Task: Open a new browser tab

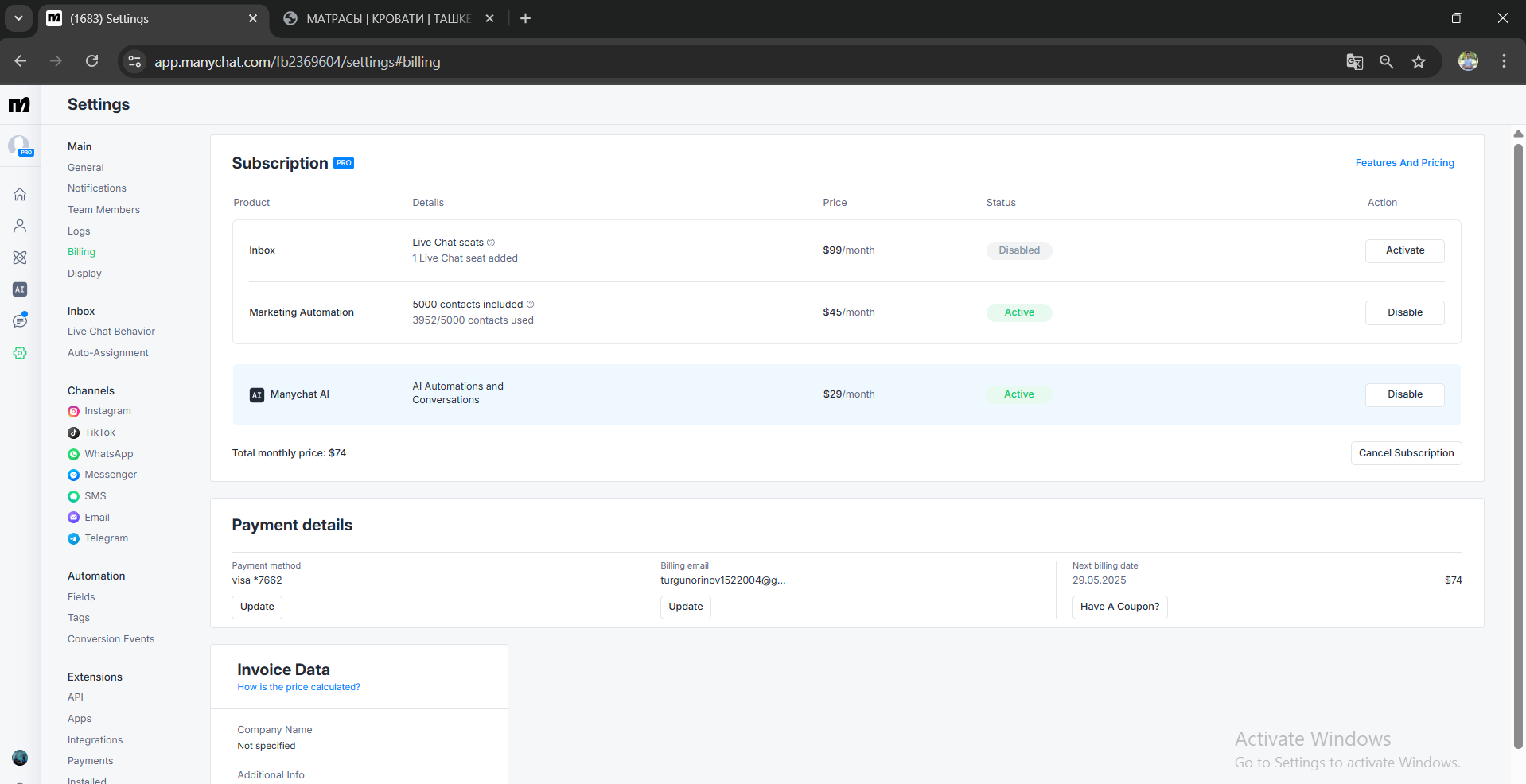Action: (x=525, y=18)
